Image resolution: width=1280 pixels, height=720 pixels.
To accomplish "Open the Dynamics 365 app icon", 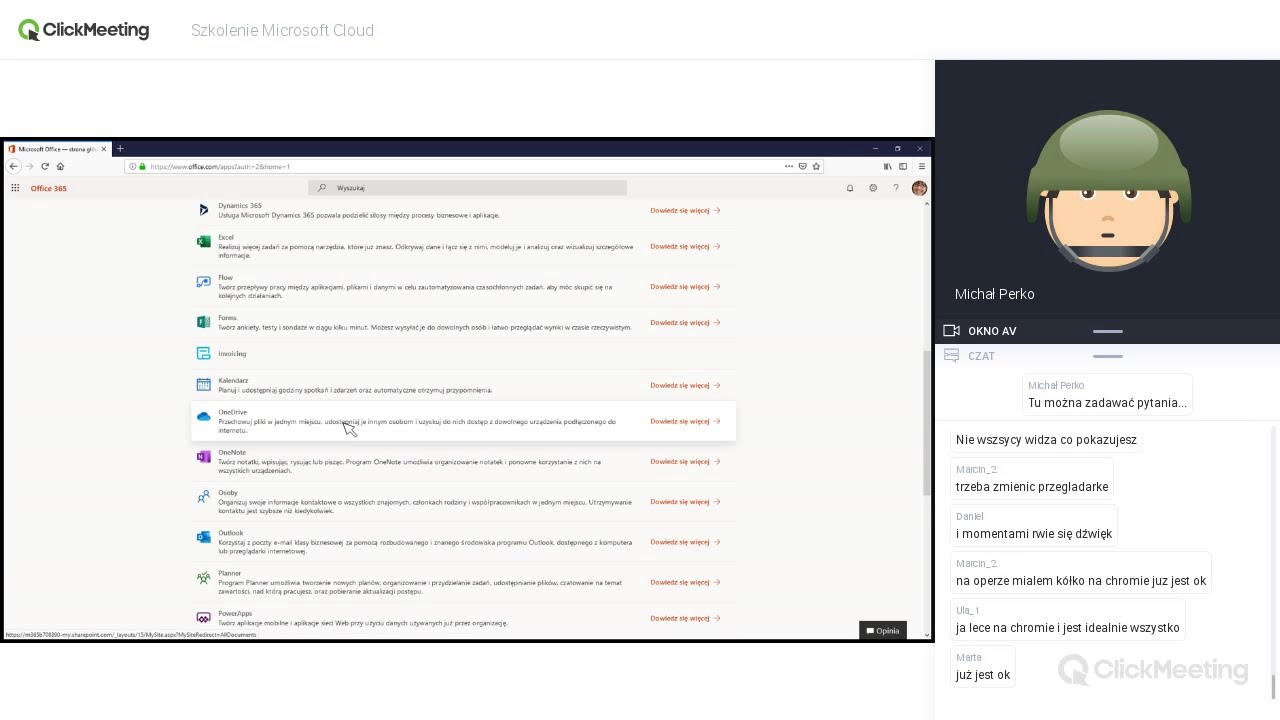I will 204,210.
